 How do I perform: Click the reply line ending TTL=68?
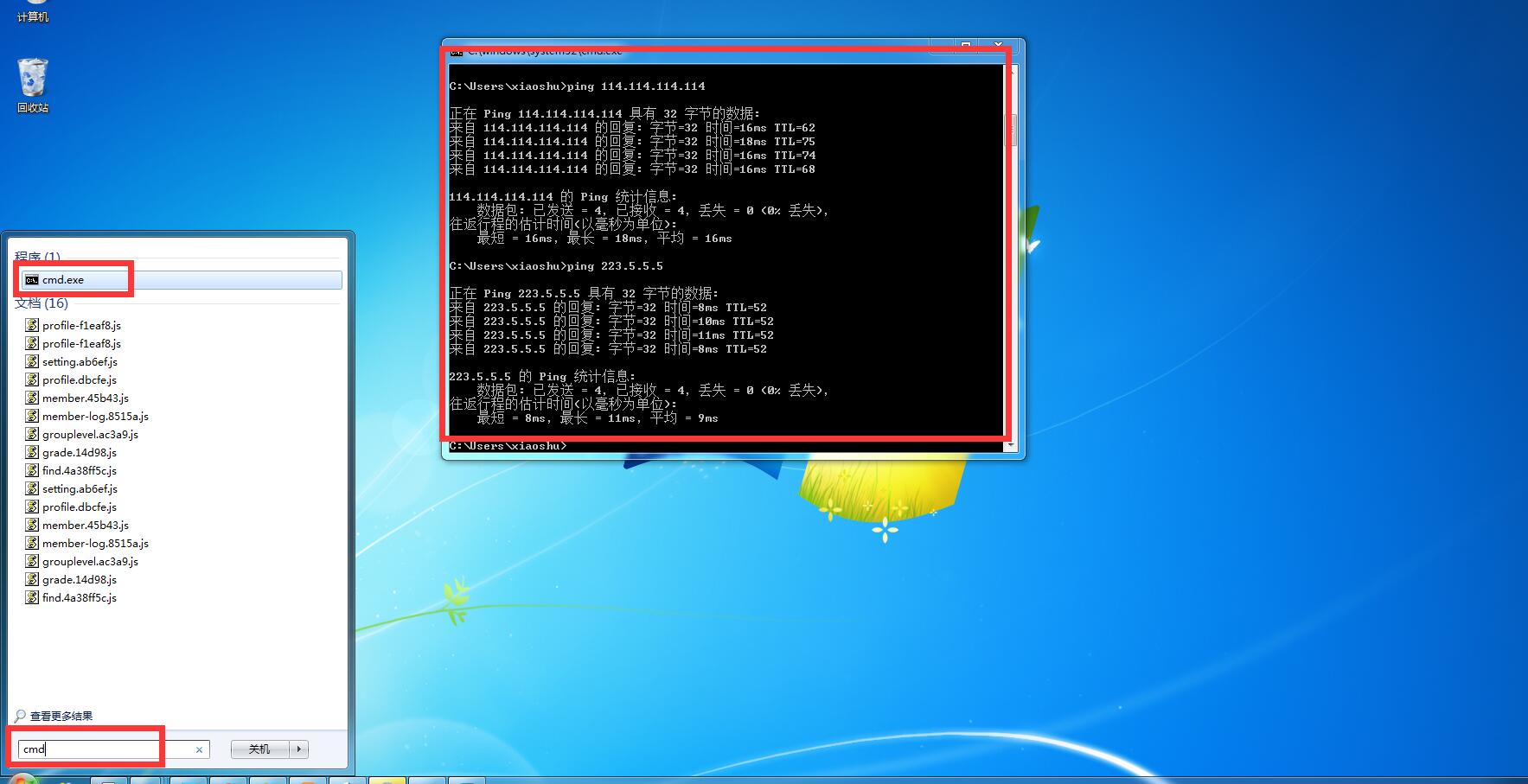[632, 169]
